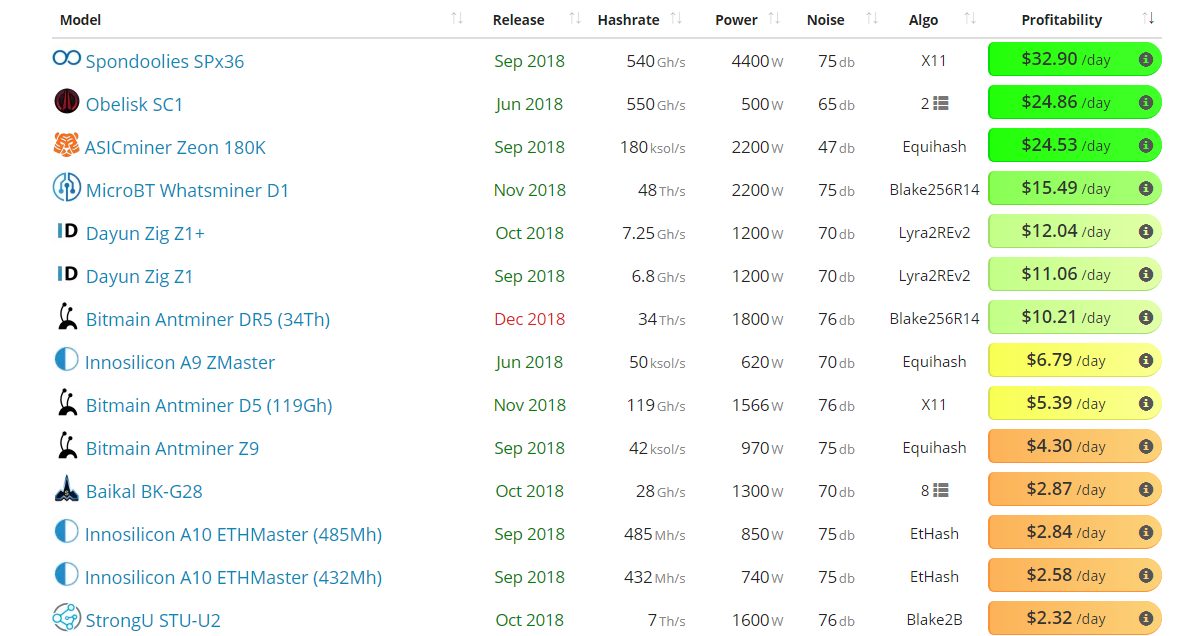Click the Obelisk SC1 logo icon
This screenshot has height=636, width=1197.
[x=66, y=101]
